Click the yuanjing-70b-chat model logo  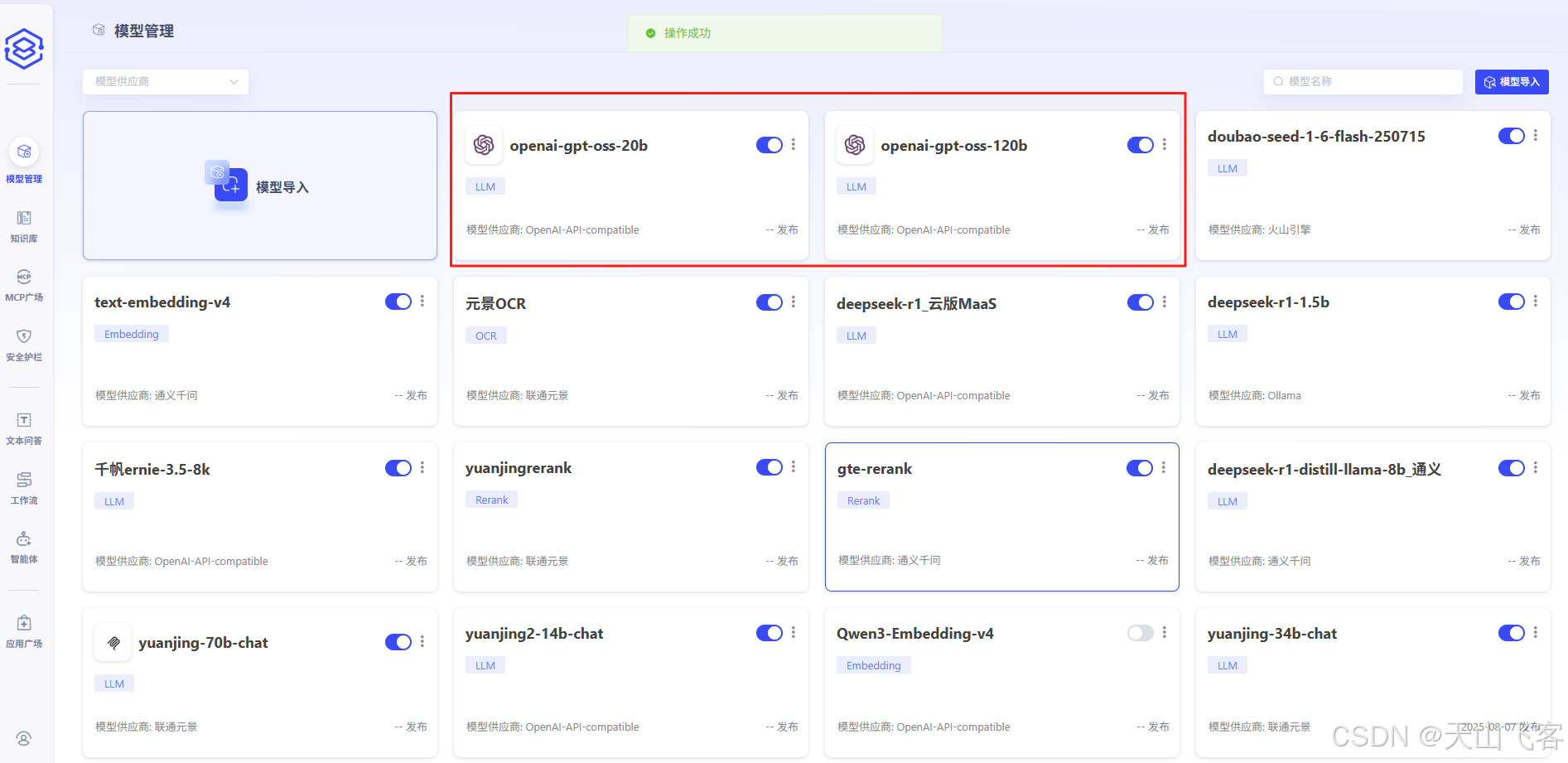[113, 642]
